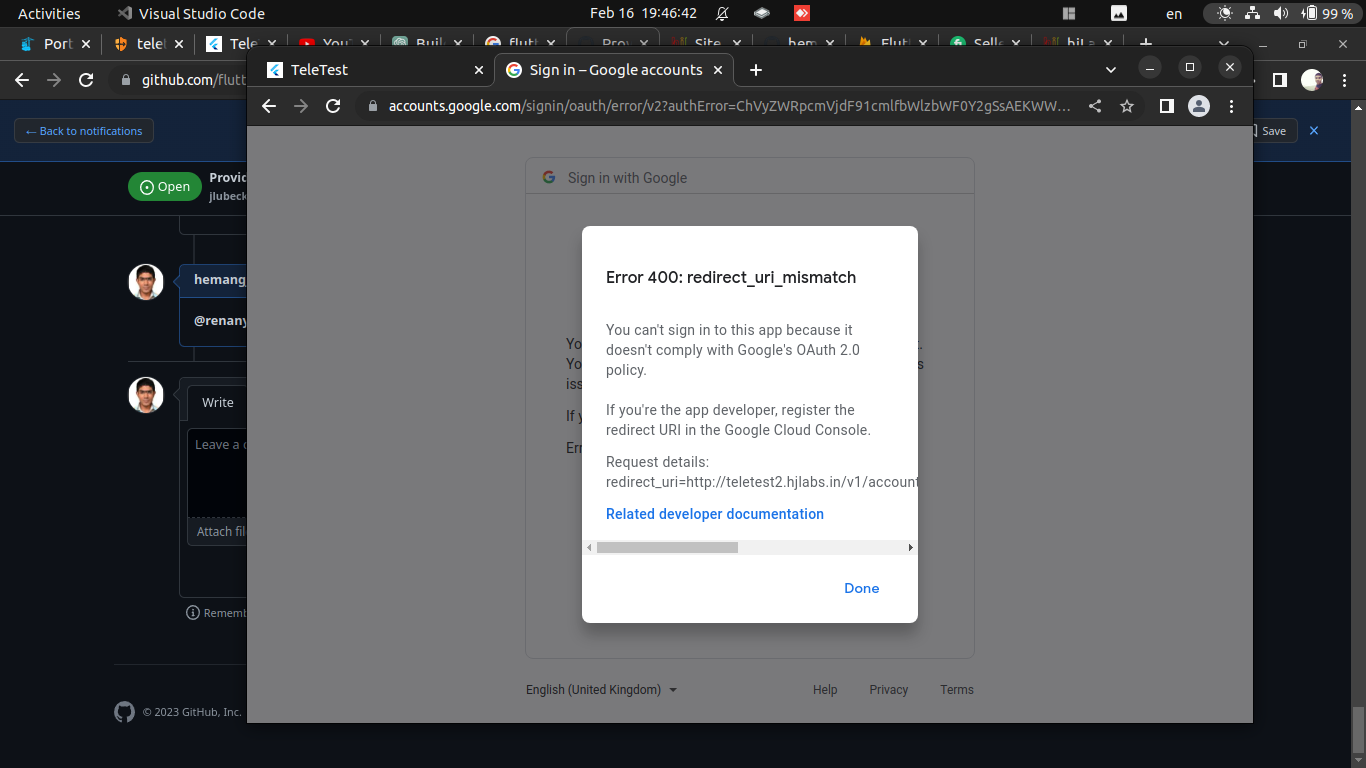Open network settings from the system tray
The image size is (1366, 768).
(x=1253, y=13)
